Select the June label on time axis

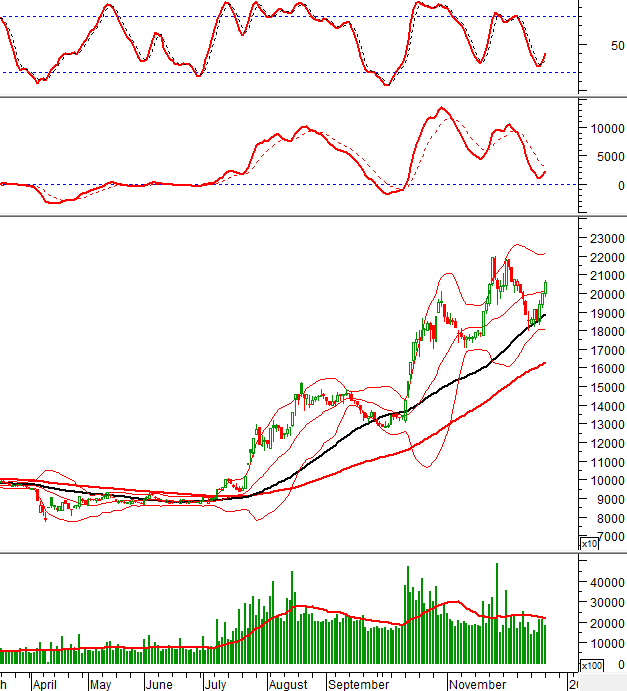point(159,685)
